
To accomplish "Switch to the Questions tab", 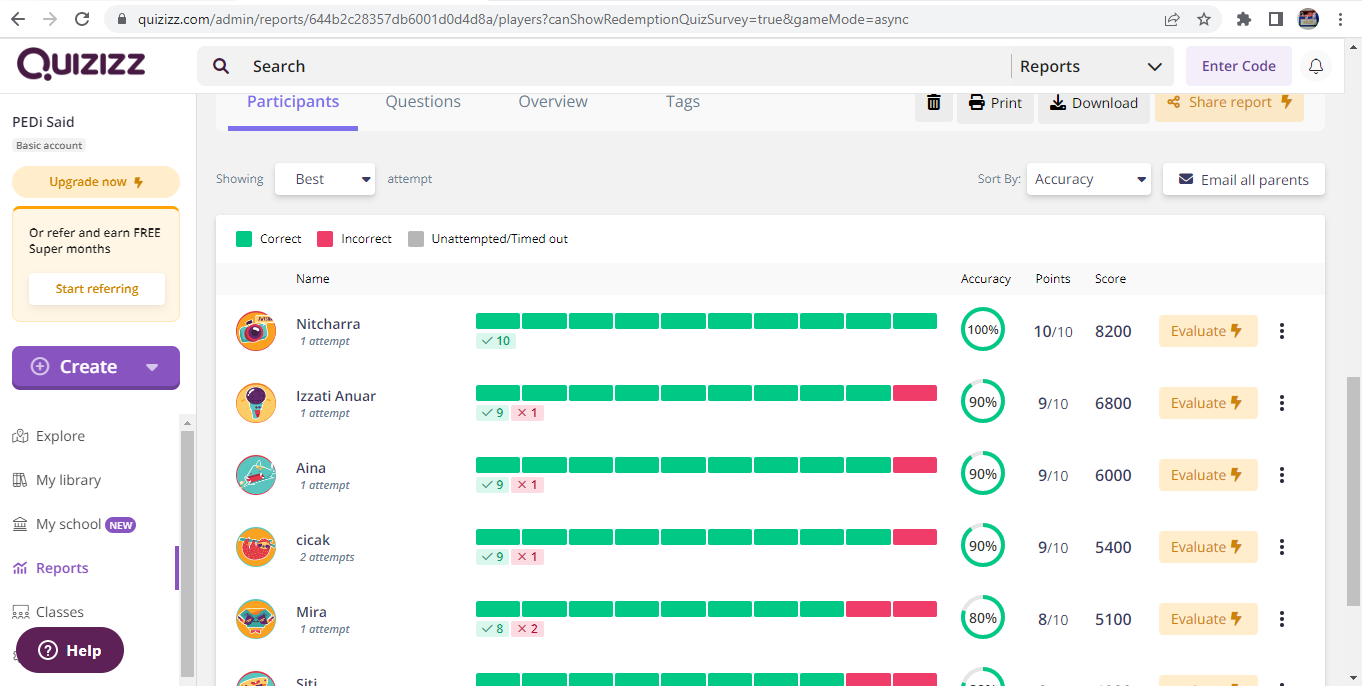I will click(423, 101).
